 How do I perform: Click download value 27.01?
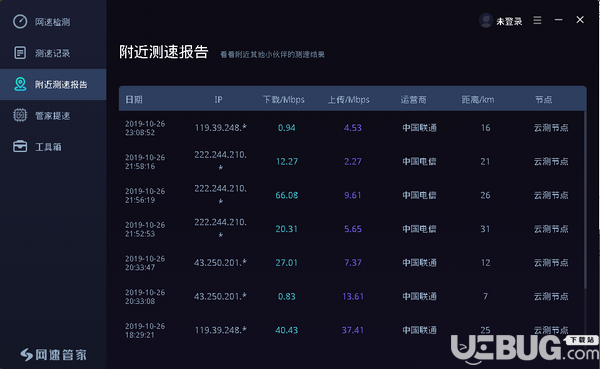[287, 263]
